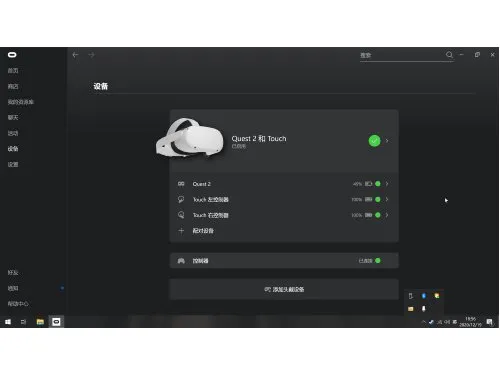
Task: Click the Touch left controller icon
Action: pyautogui.click(x=181, y=199)
